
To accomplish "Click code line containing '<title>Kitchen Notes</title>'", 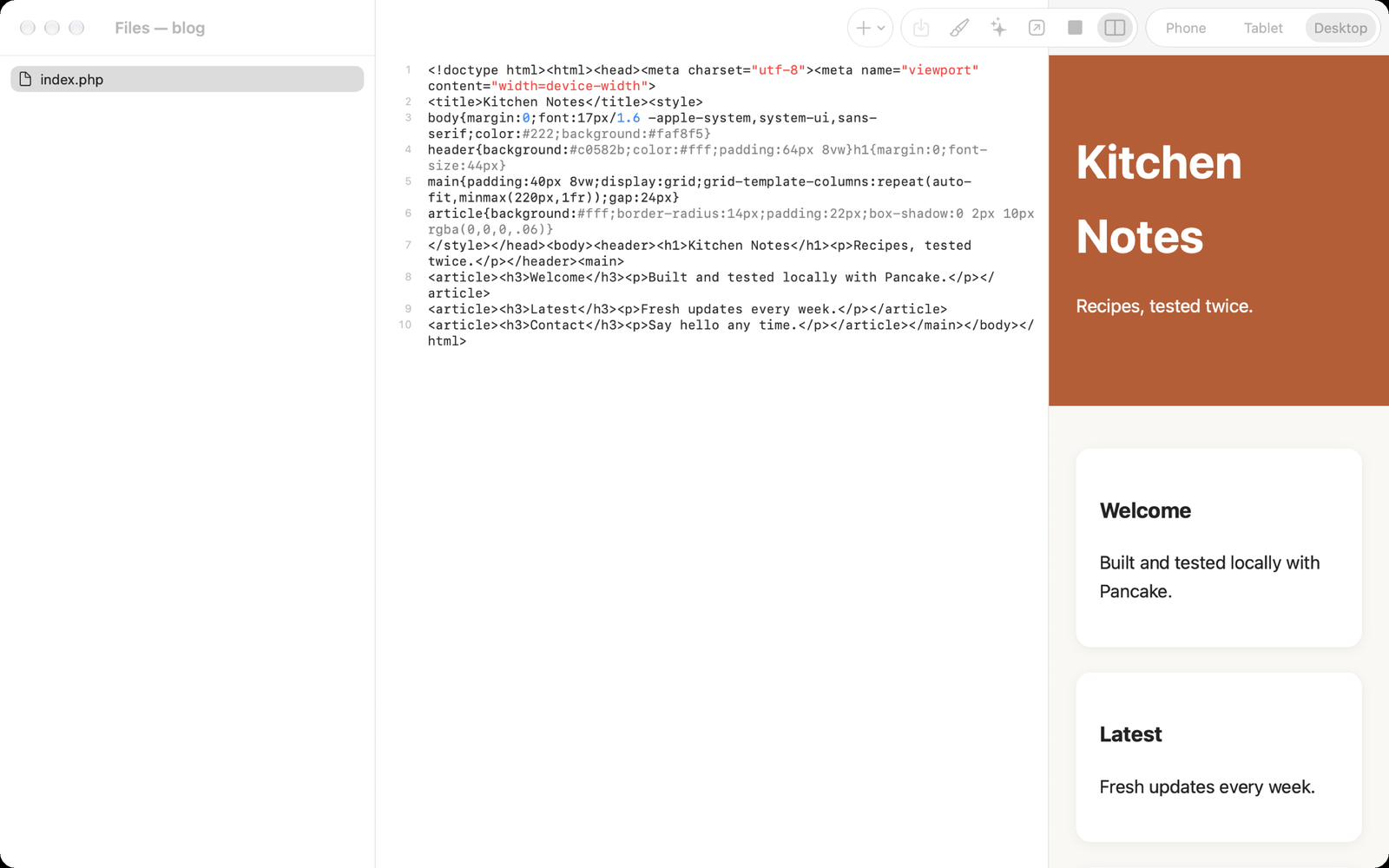I will (565, 102).
